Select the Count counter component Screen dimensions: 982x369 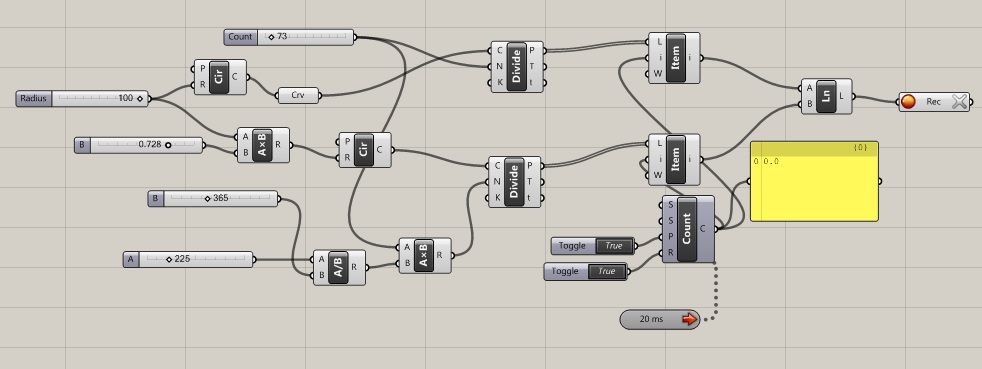pos(687,229)
